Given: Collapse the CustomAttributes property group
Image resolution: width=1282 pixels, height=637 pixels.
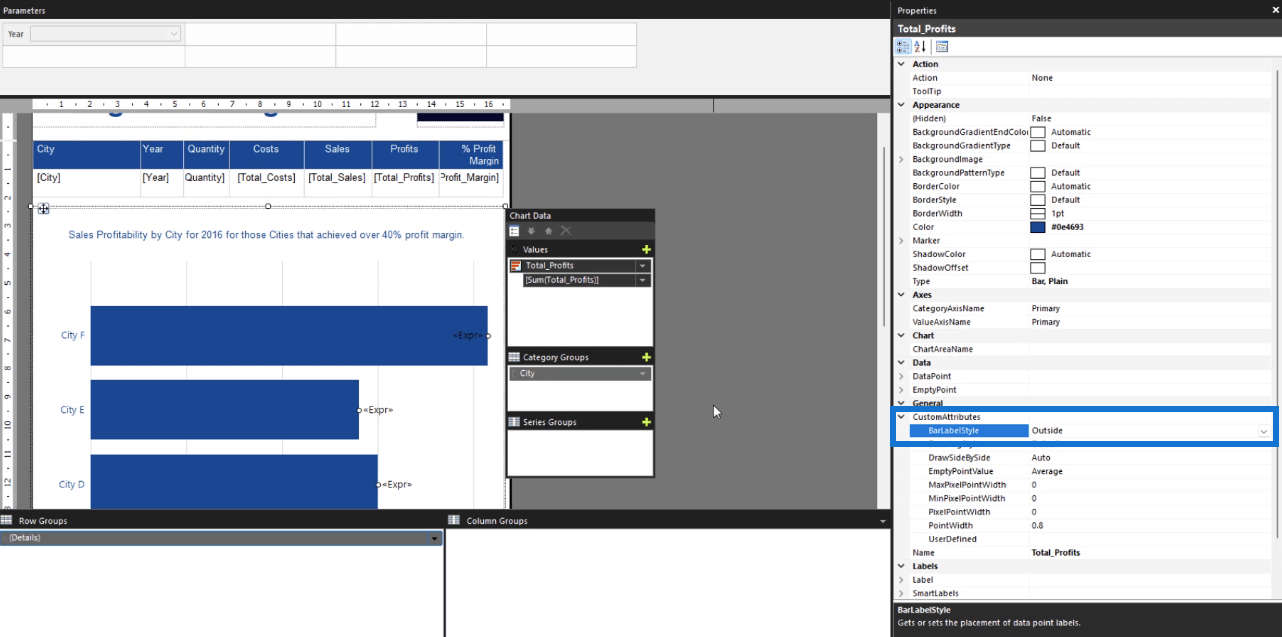Looking at the screenshot, I should coord(902,417).
